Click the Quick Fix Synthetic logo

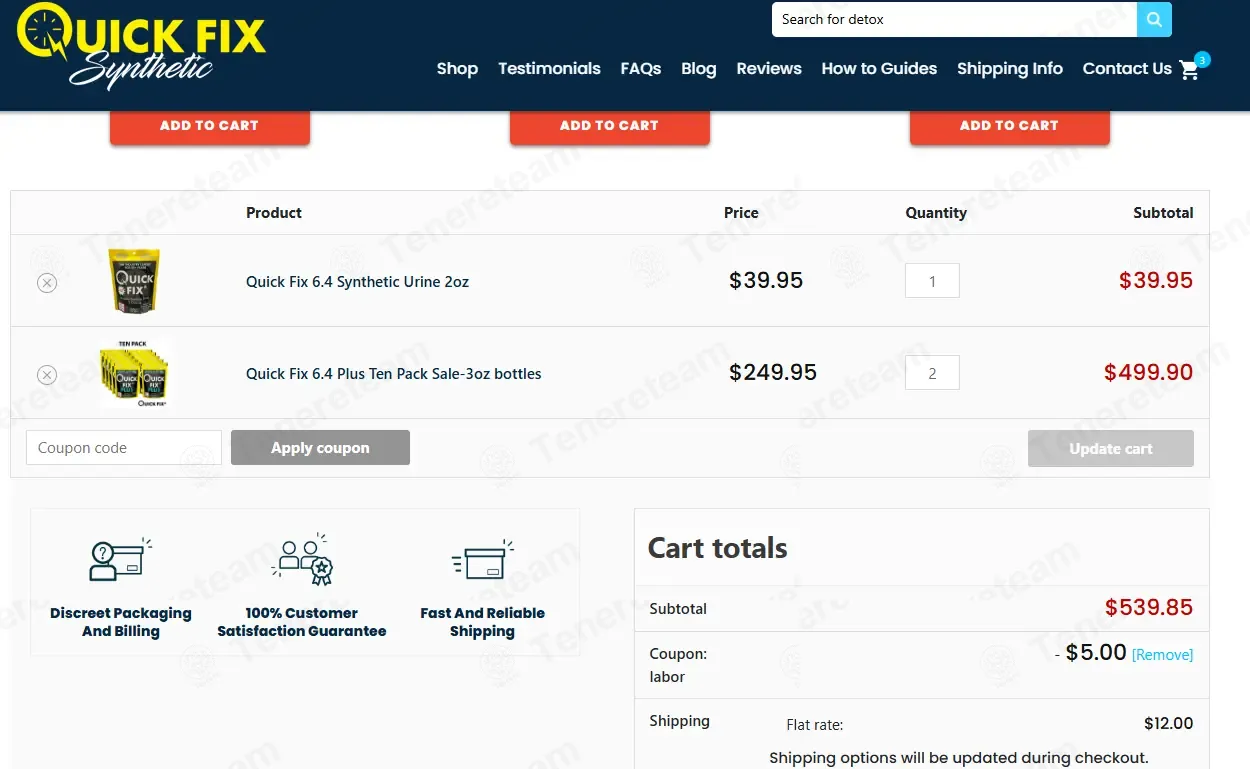coord(141,46)
